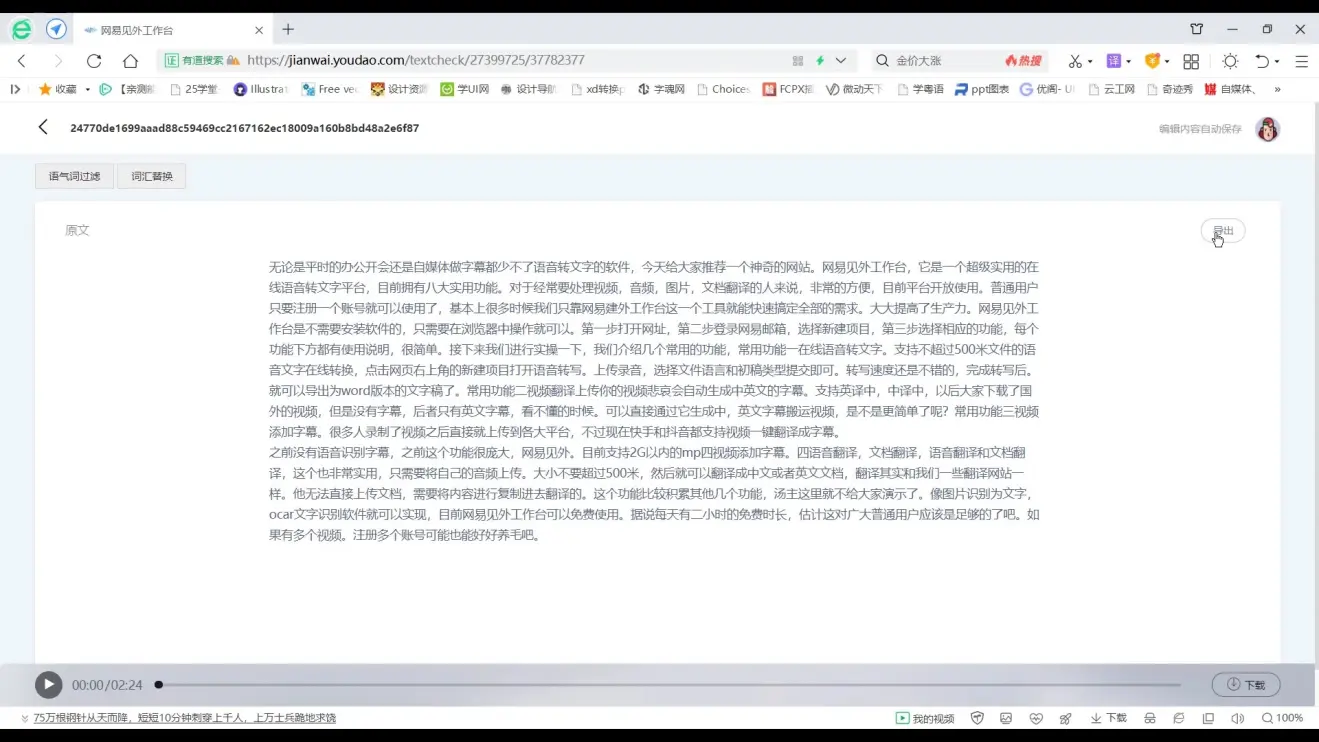
Task: Click the window tile status icon
Action: pos(1208,718)
